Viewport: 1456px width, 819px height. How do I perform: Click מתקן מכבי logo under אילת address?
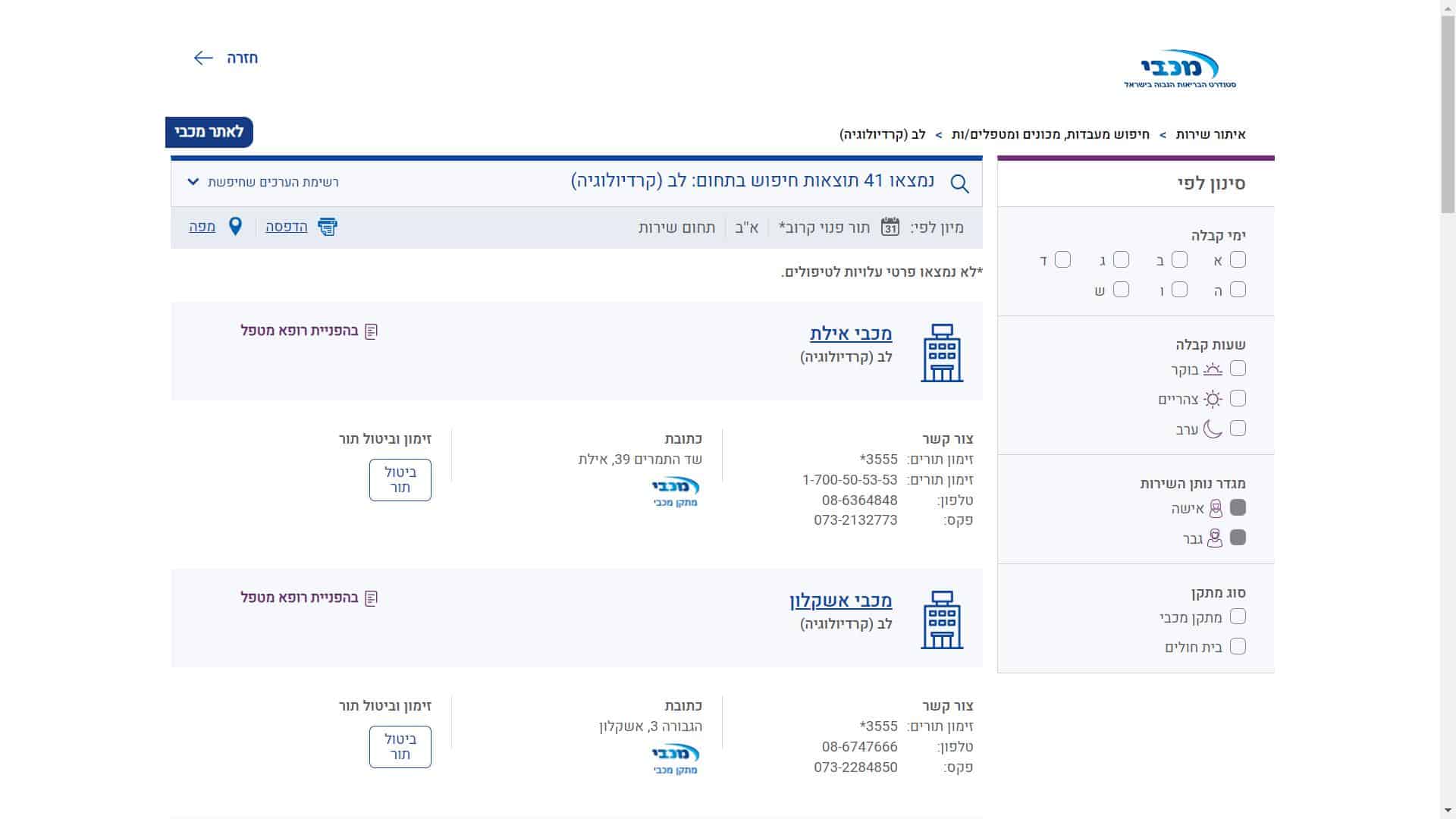[x=676, y=491]
